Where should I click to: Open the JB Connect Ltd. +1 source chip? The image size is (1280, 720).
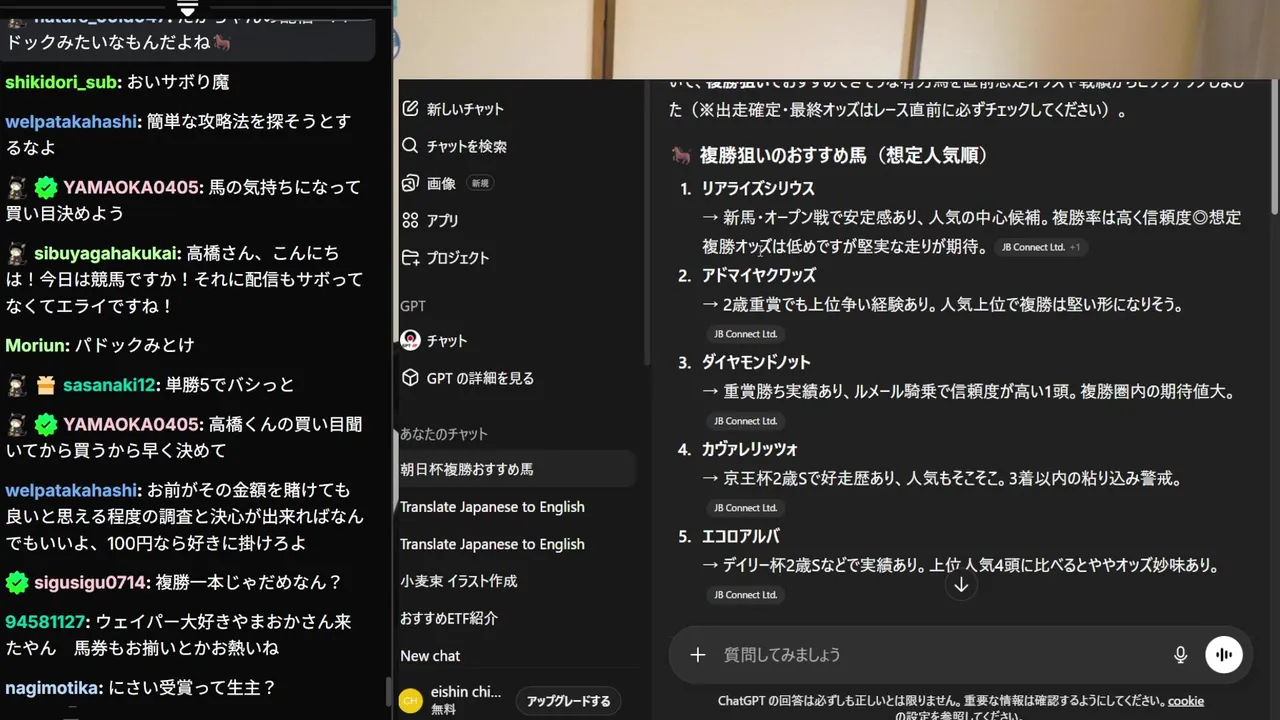tap(1041, 247)
